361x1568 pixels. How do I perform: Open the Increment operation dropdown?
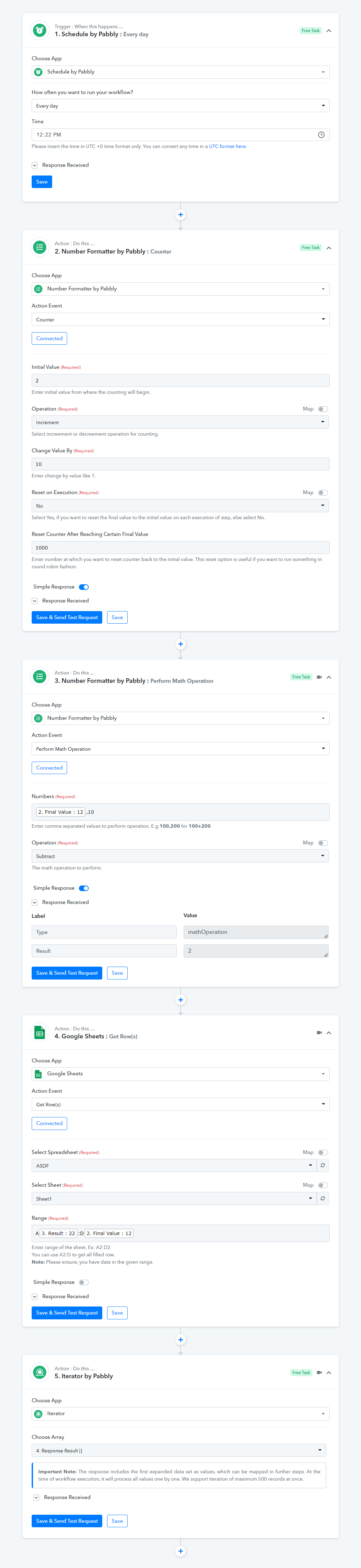click(x=180, y=422)
